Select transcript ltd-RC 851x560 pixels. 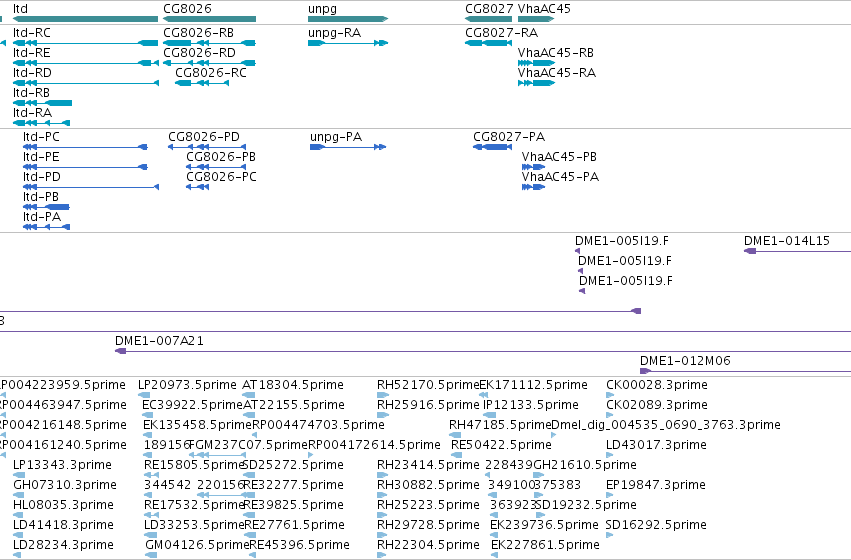[x=31, y=33]
